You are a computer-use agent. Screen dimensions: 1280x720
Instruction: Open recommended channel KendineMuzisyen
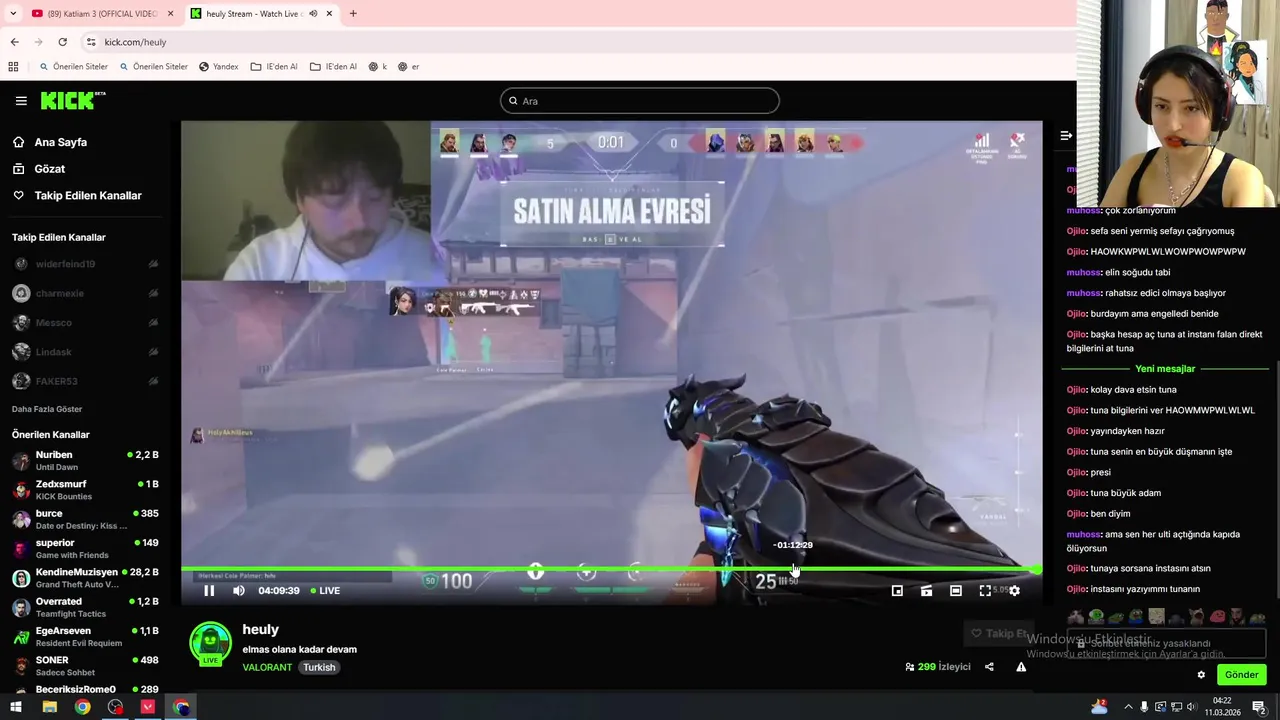pyautogui.click(x=85, y=578)
